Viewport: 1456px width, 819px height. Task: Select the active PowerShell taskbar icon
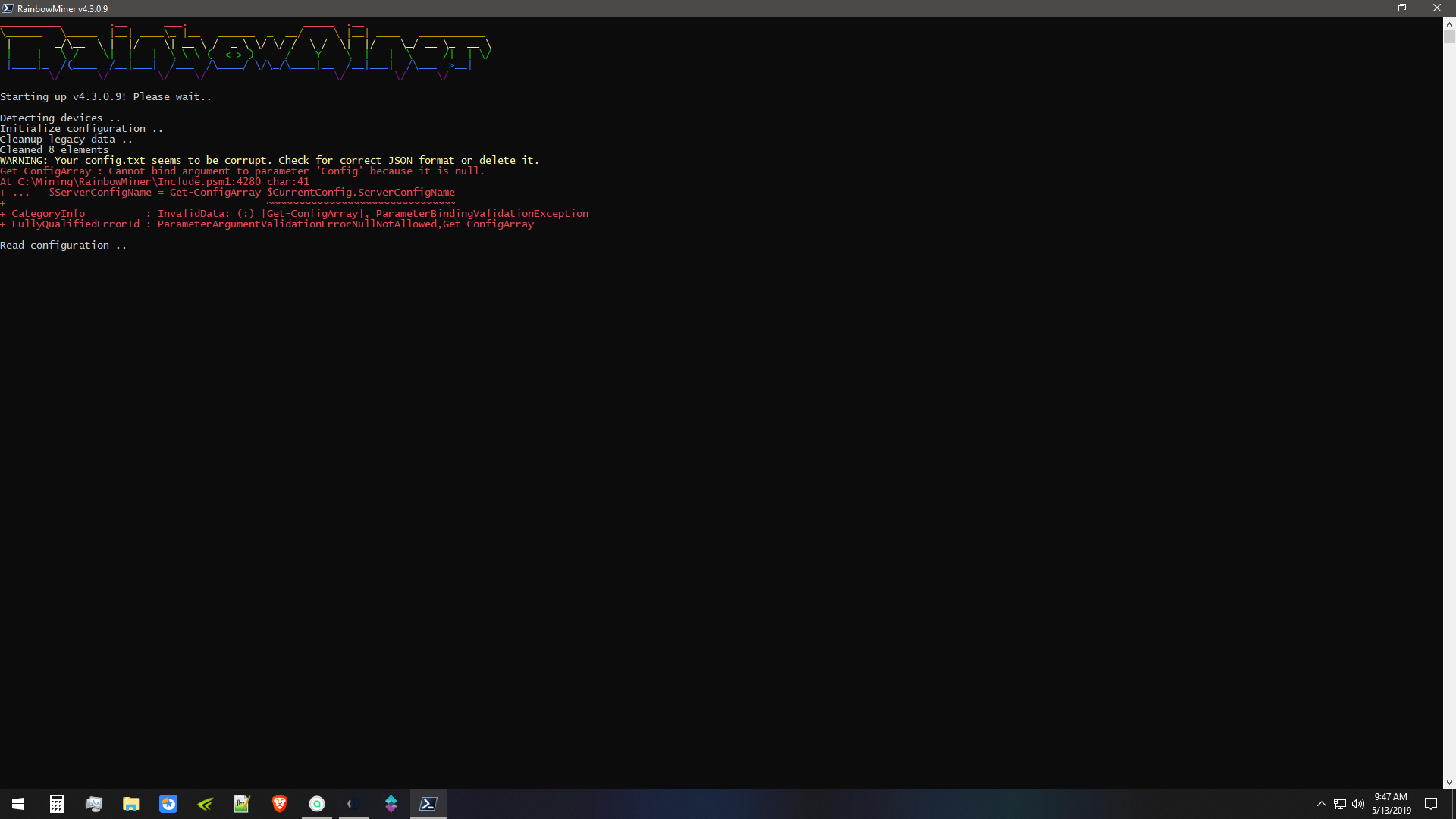coord(428,804)
